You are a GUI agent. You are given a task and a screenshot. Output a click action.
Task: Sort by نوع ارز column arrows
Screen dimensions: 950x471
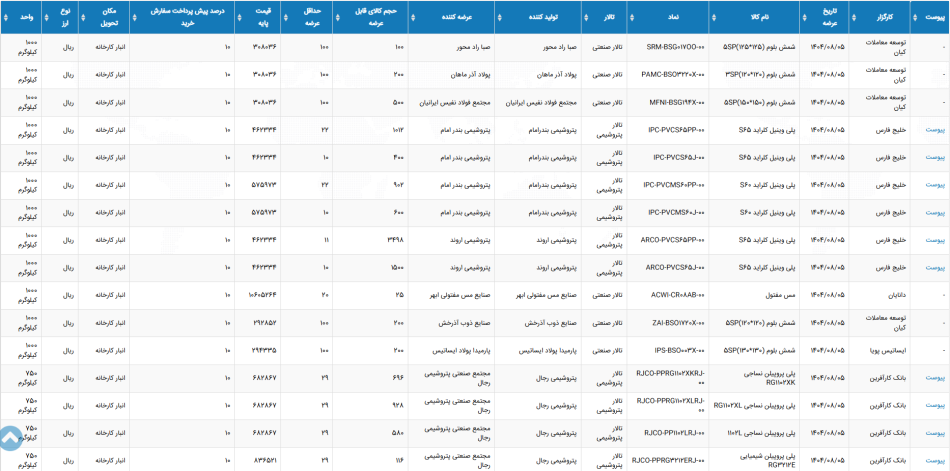[47, 18]
